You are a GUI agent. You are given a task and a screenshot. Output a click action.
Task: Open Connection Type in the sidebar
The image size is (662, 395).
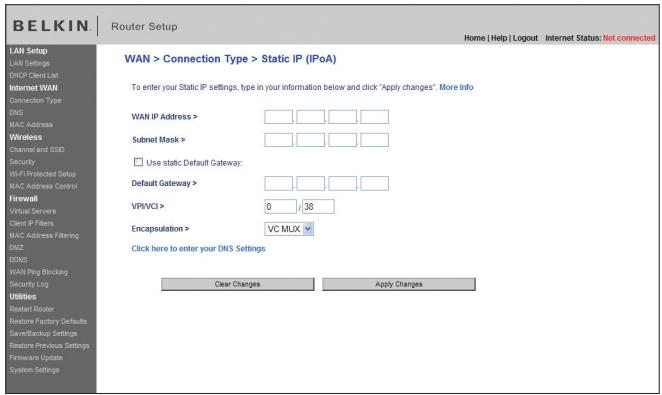tap(35, 100)
